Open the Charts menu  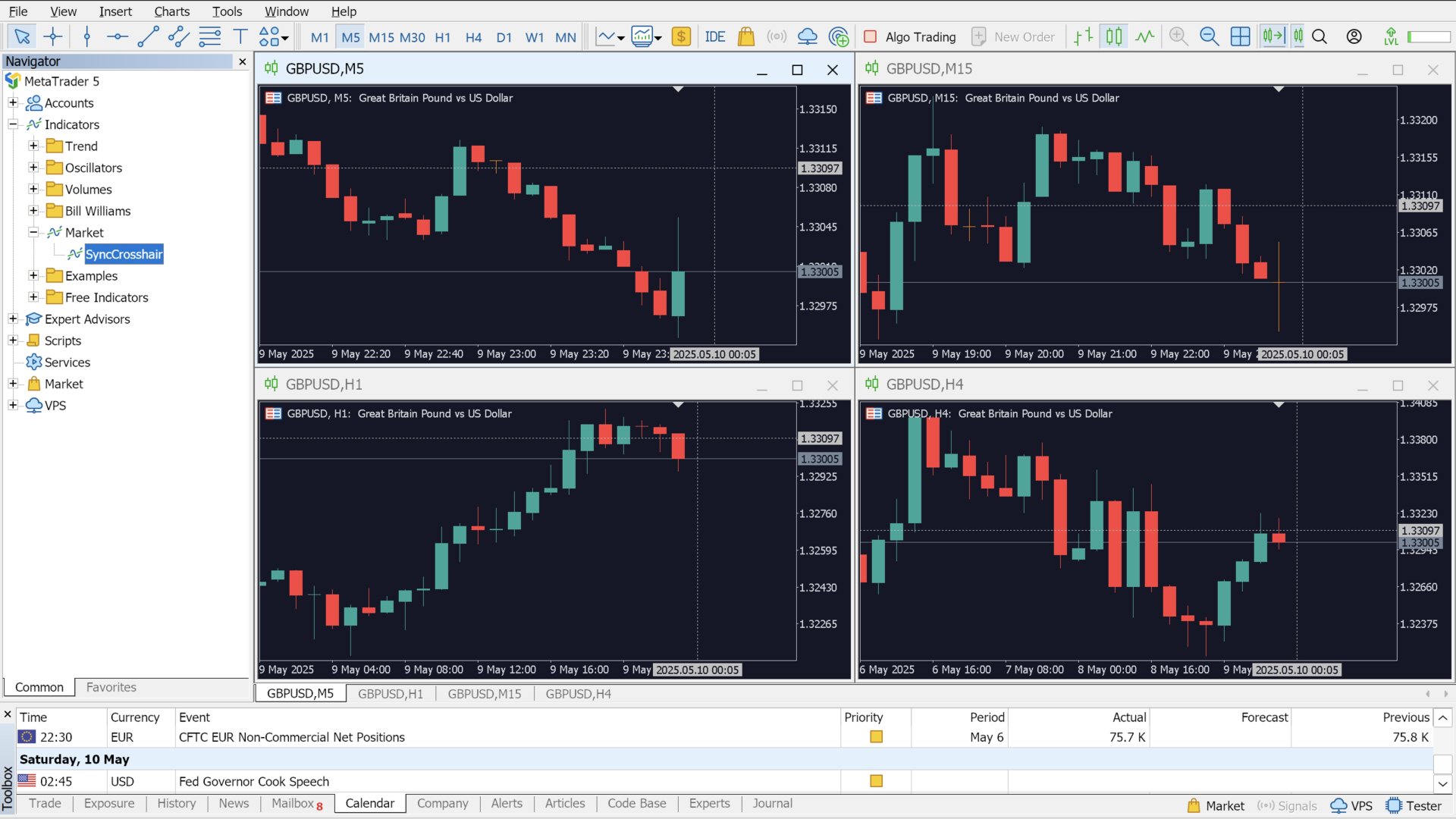point(171,11)
